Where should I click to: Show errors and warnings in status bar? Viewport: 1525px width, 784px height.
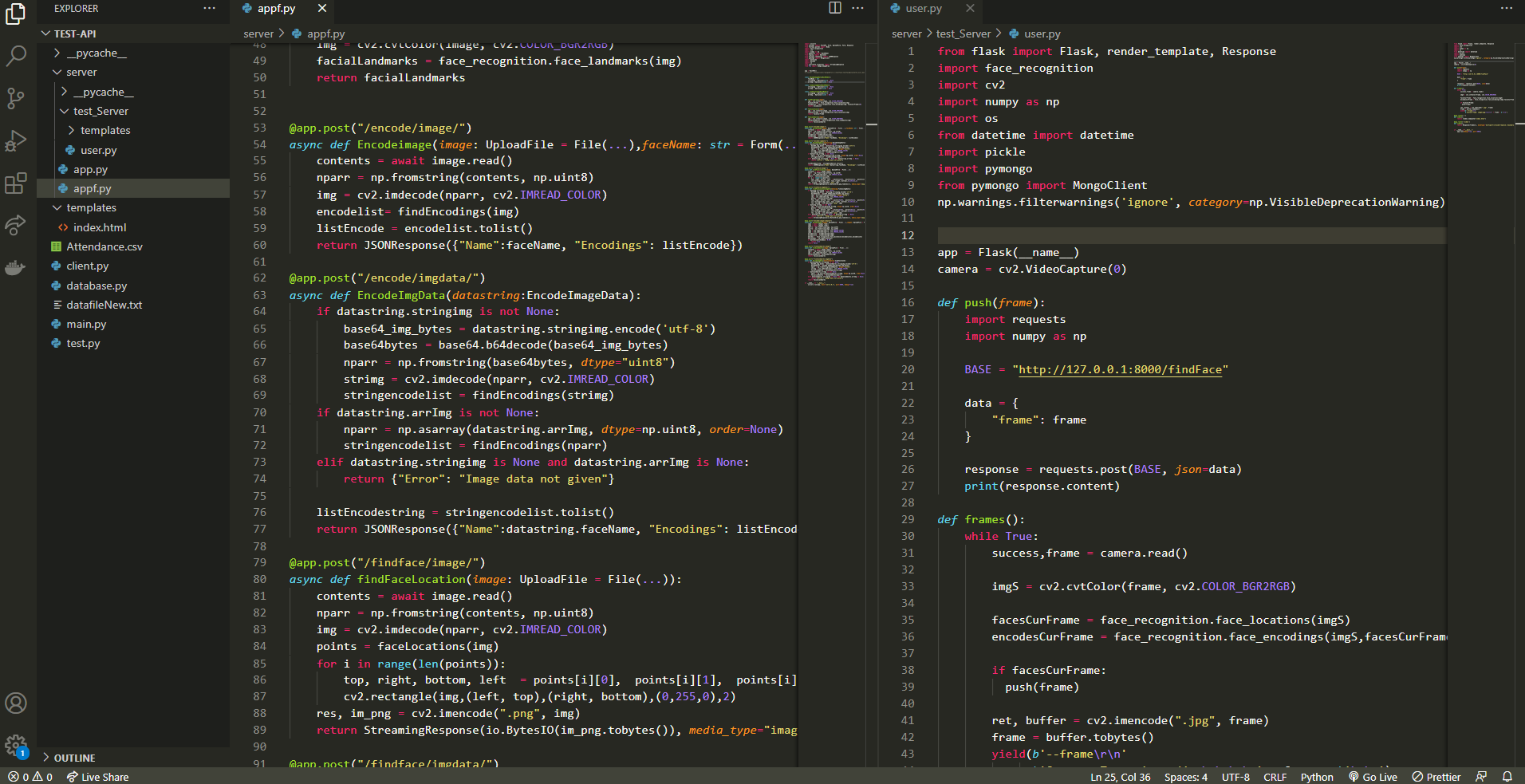click(30, 777)
